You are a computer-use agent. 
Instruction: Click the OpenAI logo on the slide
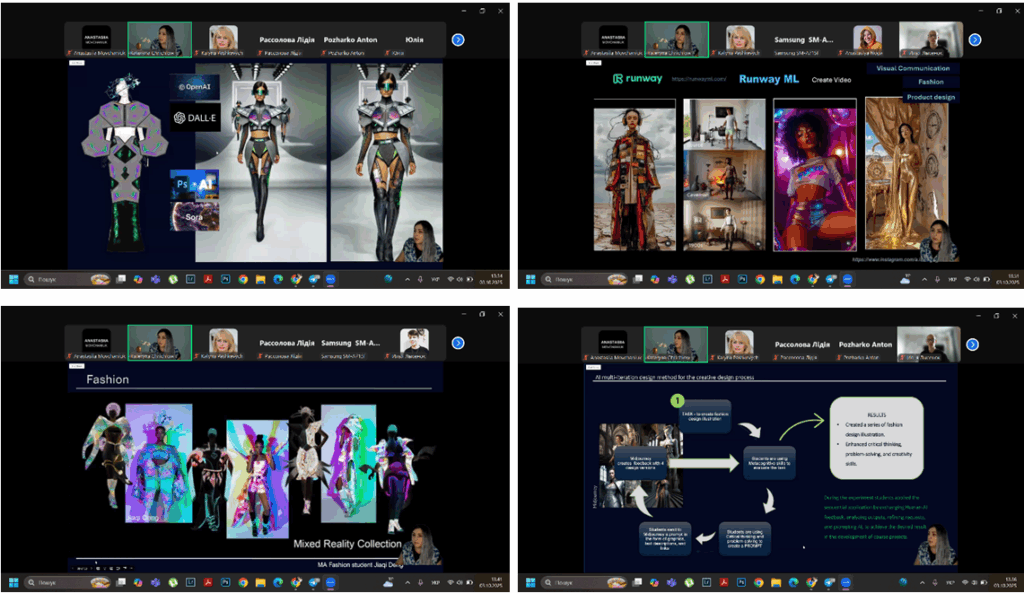coord(194,87)
